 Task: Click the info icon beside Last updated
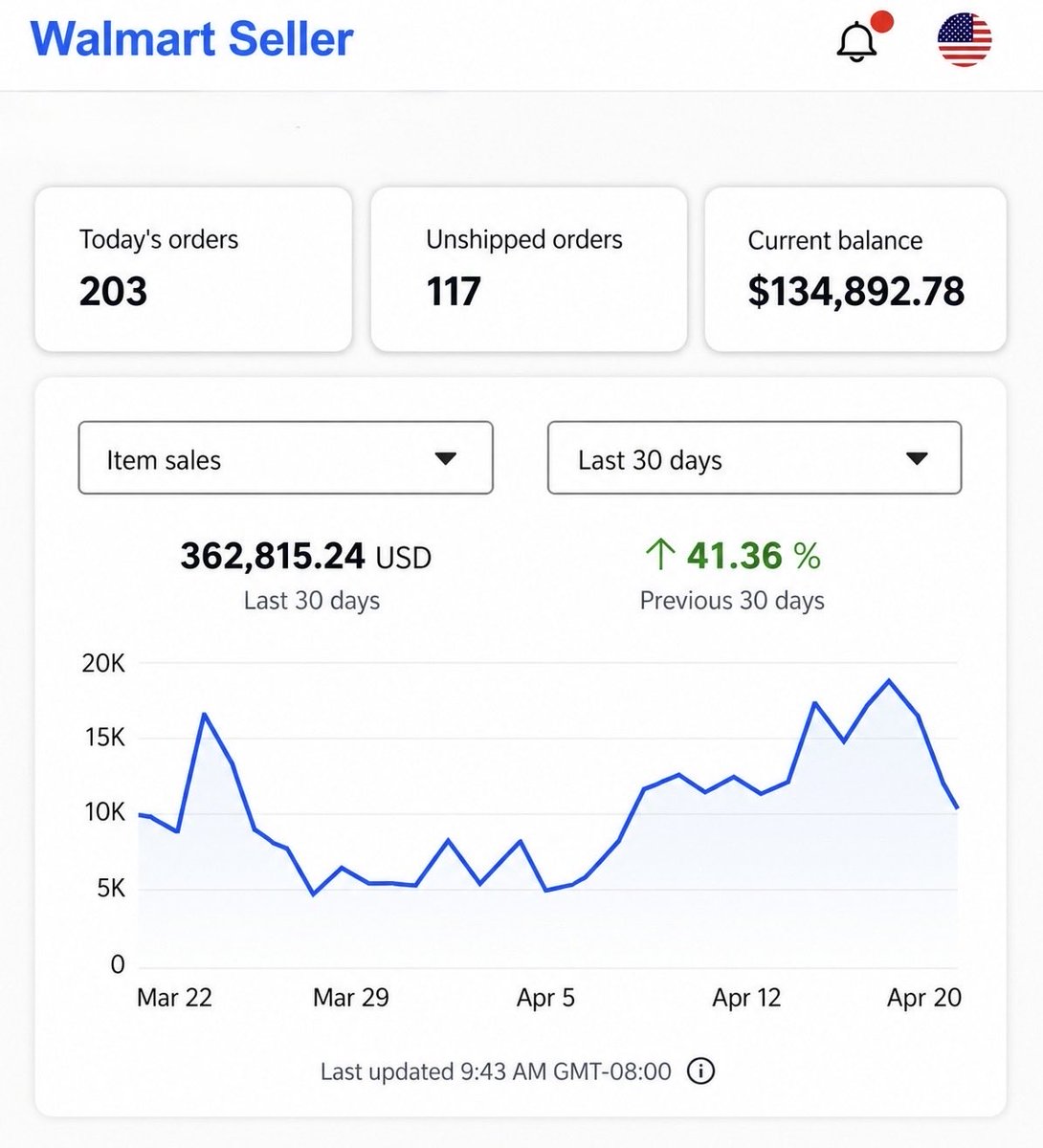[701, 1071]
